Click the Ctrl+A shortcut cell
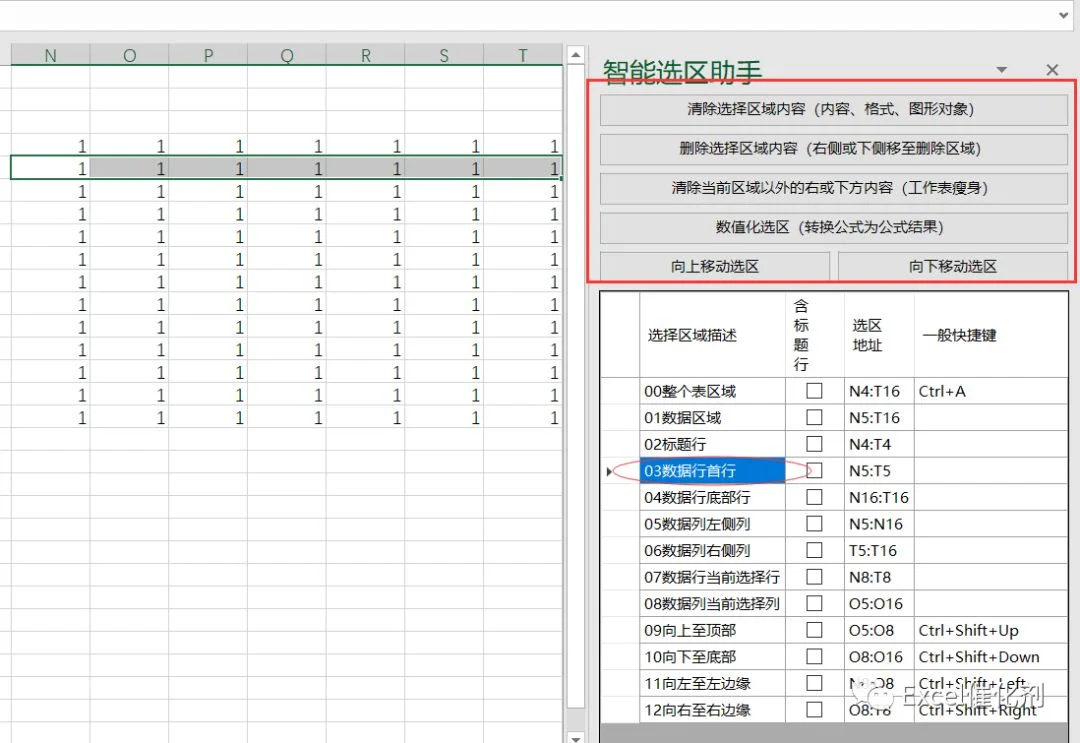 991,391
